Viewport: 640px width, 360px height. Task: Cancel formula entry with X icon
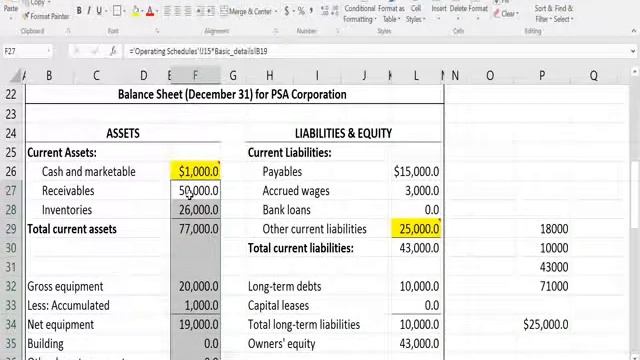pos(76,51)
